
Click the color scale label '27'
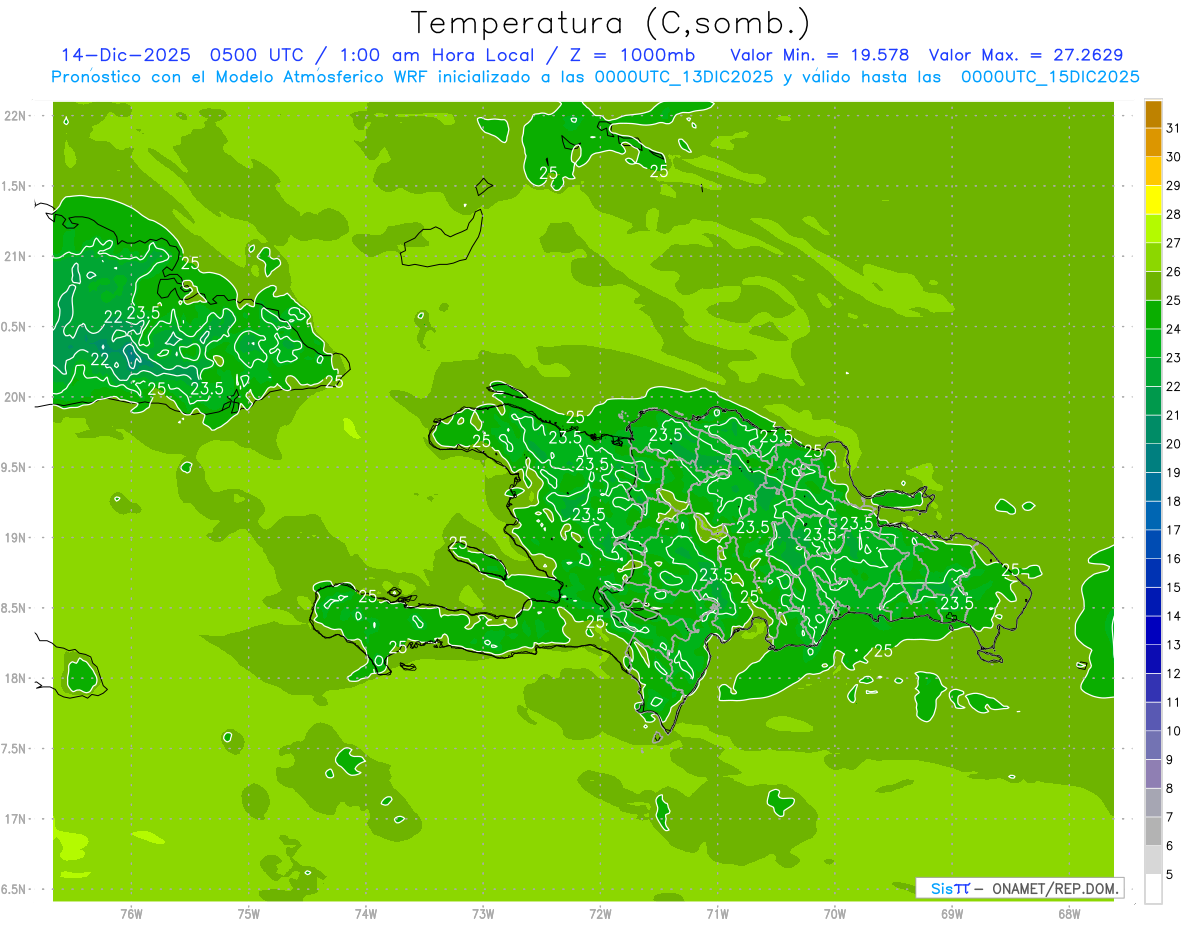click(x=1174, y=243)
